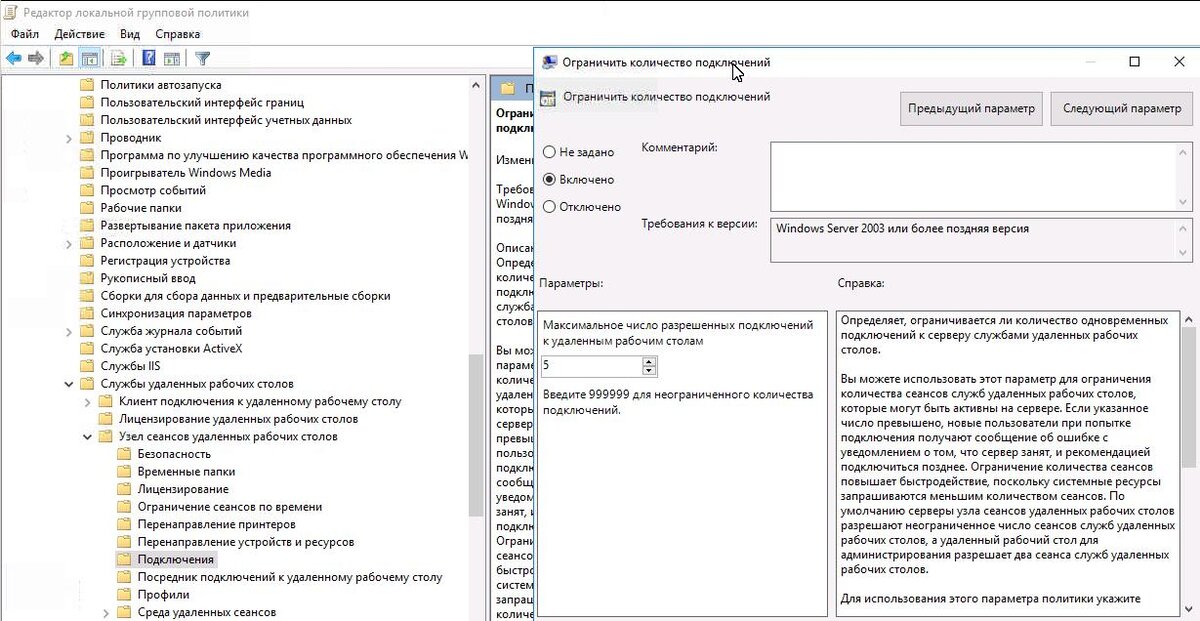Image resolution: width=1200 pixels, height=621 pixels.
Task: Toggle the console tree pane icon
Action: 90,58
